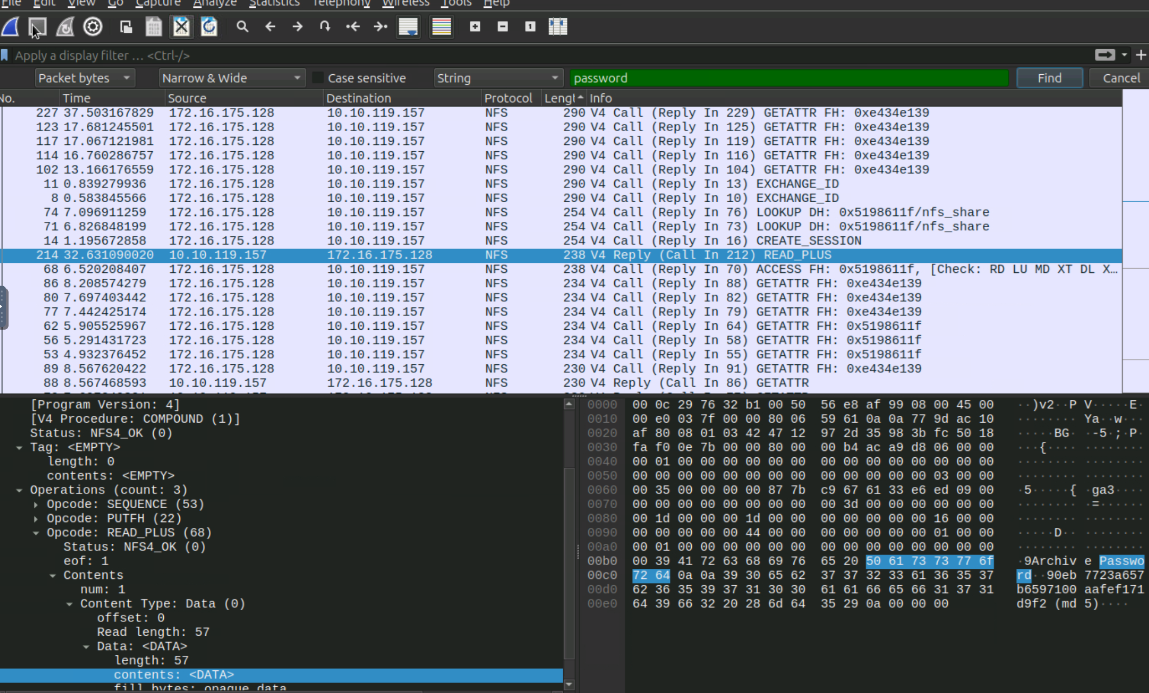This screenshot has width=1149, height=693.
Task: Collapse the Operations (count: 3) node
Action: [x=20, y=491]
